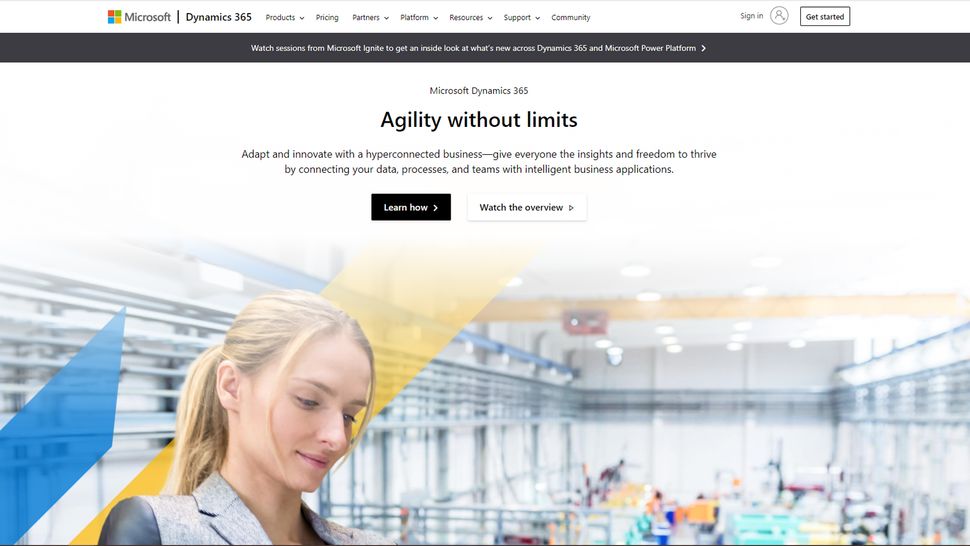The image size is (970, 546).
Task: Click the chevron inside Learn how
Action: (436, 208)
